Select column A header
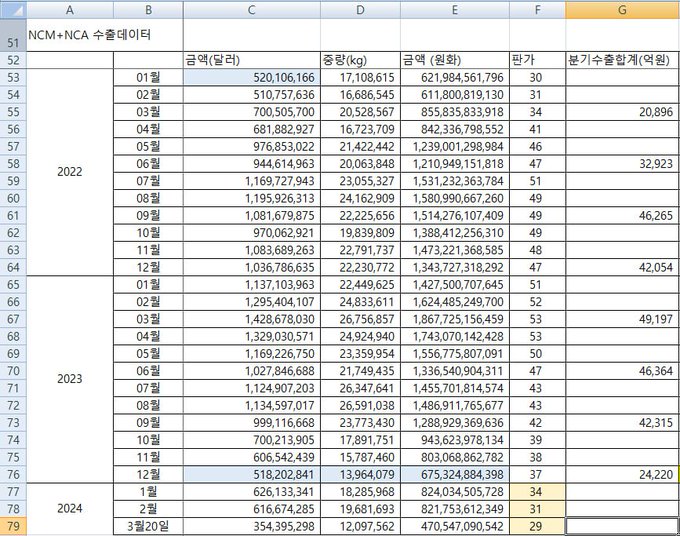The width and height of the screenshot is (680, 536). [x=70, y=10]
